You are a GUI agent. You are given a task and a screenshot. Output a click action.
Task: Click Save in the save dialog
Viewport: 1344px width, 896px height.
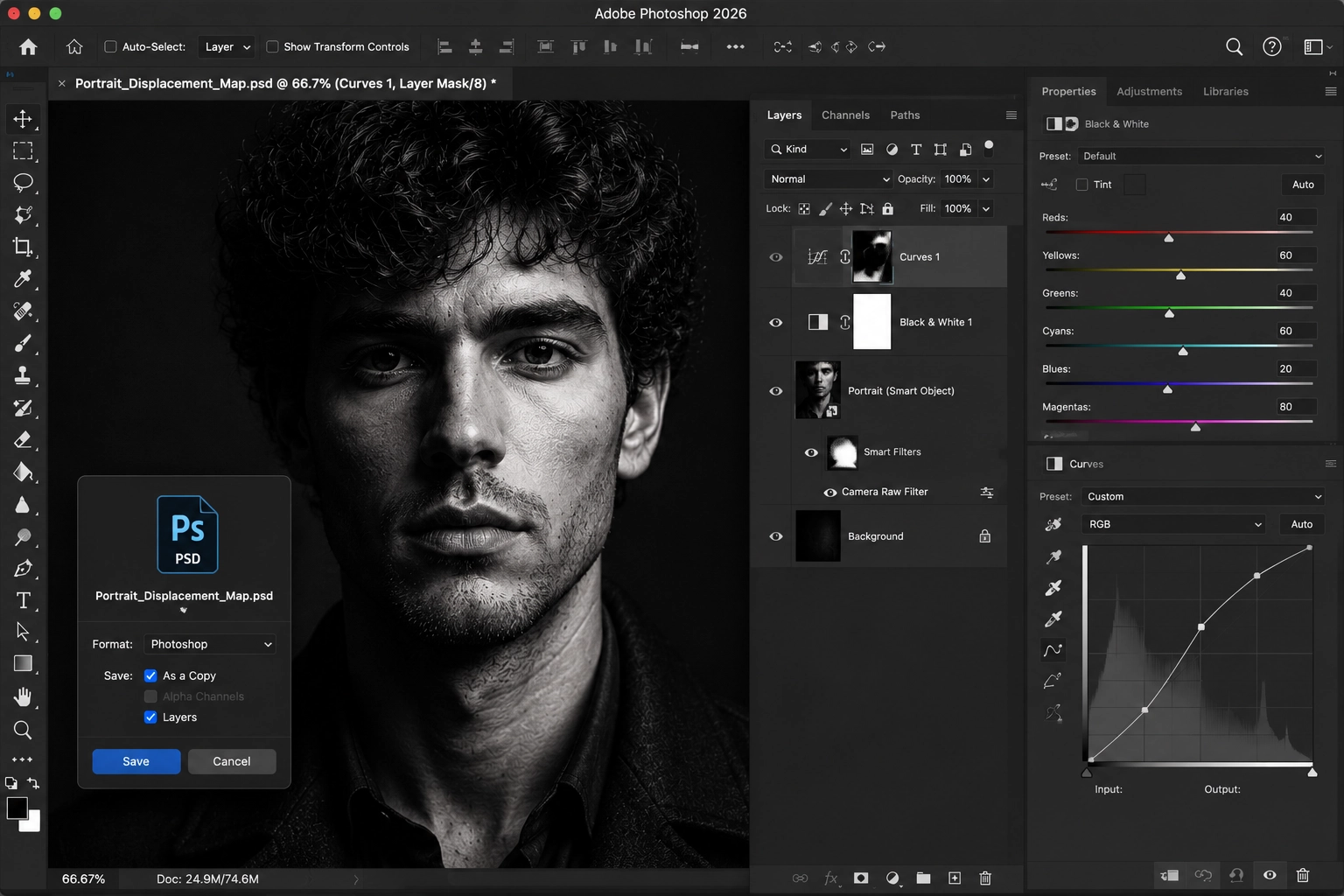[136, 761]
